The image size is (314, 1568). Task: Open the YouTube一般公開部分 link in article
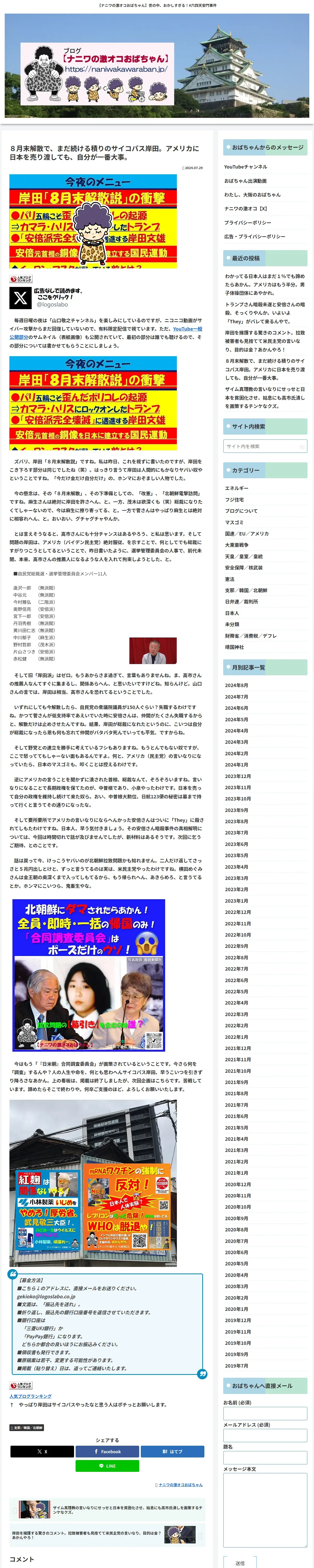[188, 329]
